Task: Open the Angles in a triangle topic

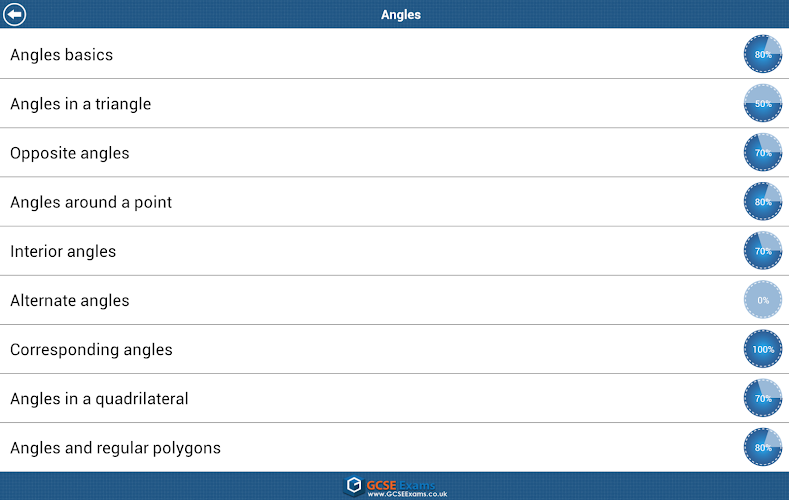Action: pyautogui.click(x=81, y=104)
